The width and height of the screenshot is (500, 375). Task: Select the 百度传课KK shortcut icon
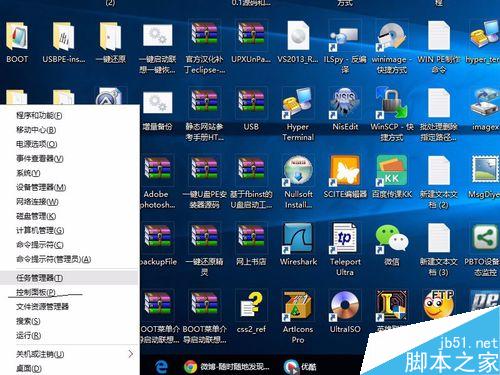pyautogui.click(x=392, y=171)
